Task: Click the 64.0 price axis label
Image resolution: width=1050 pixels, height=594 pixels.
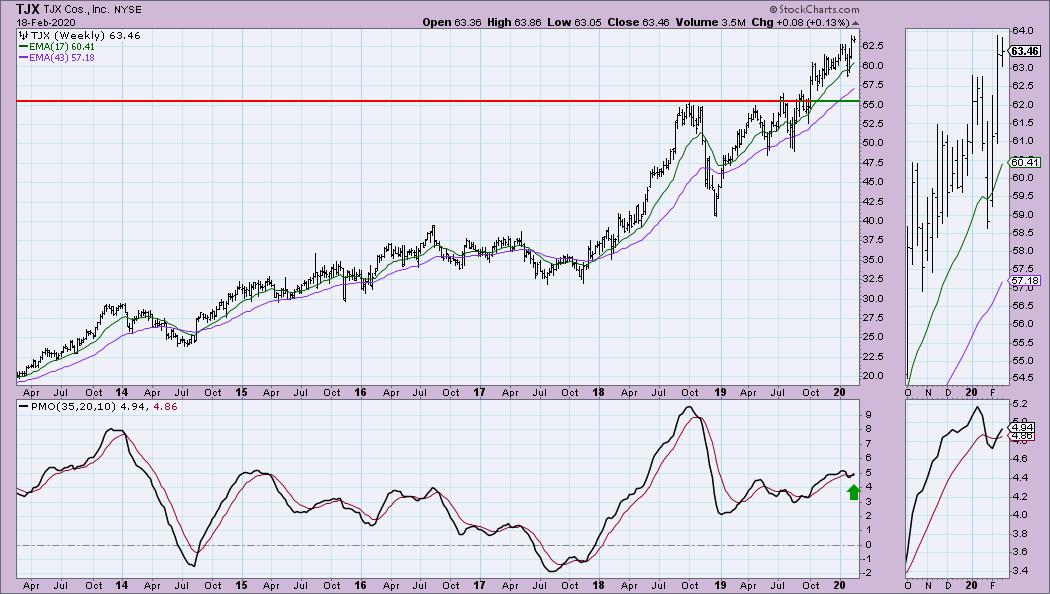Action: click(1023, 31)
